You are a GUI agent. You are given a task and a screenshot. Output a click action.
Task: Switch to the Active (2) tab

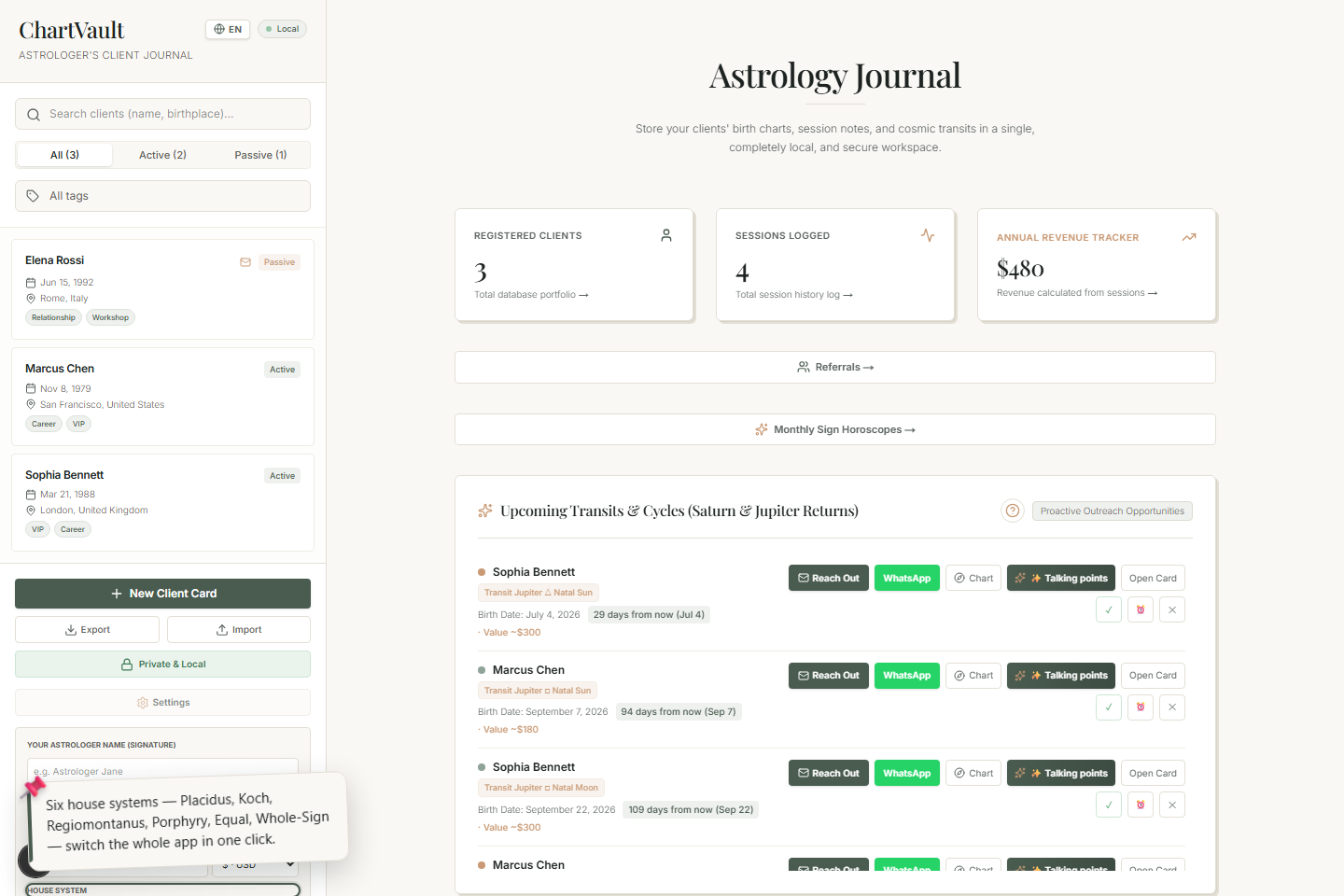point(162,155)
